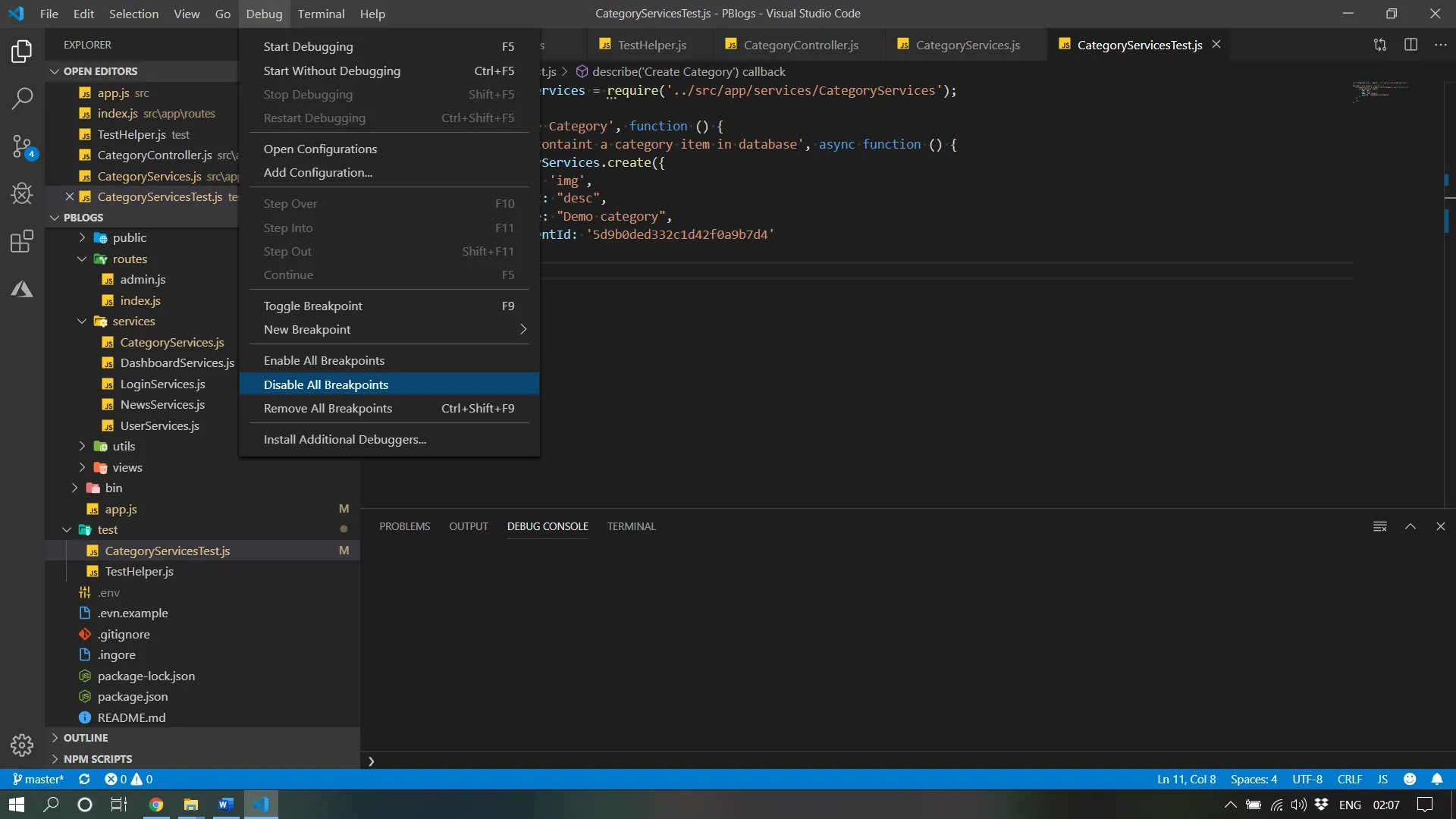Click the Split Editor Right icon
1456x819 pixels.
point(1410,45)
